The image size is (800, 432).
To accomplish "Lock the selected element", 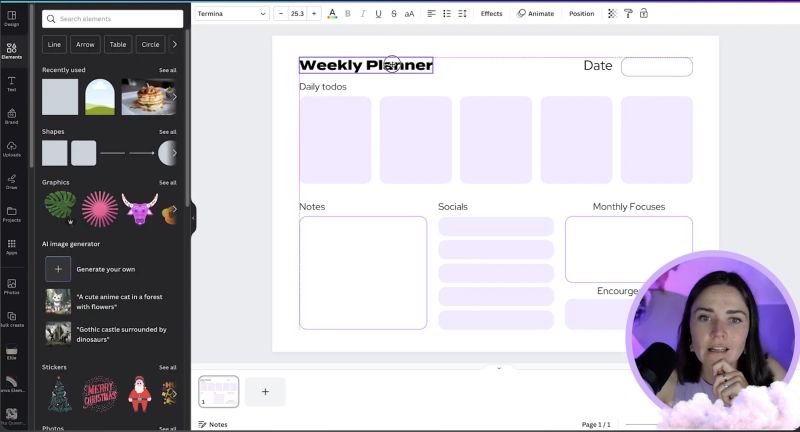I will tap(644, 14).
